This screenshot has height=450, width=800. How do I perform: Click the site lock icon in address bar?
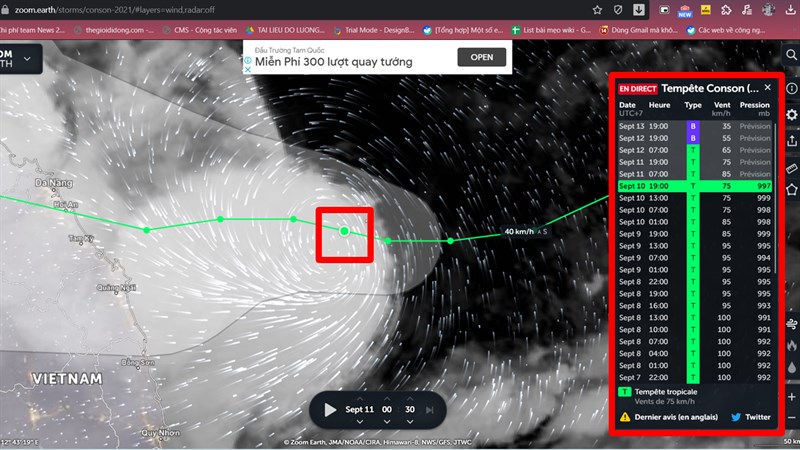click(x=5, y=10)
